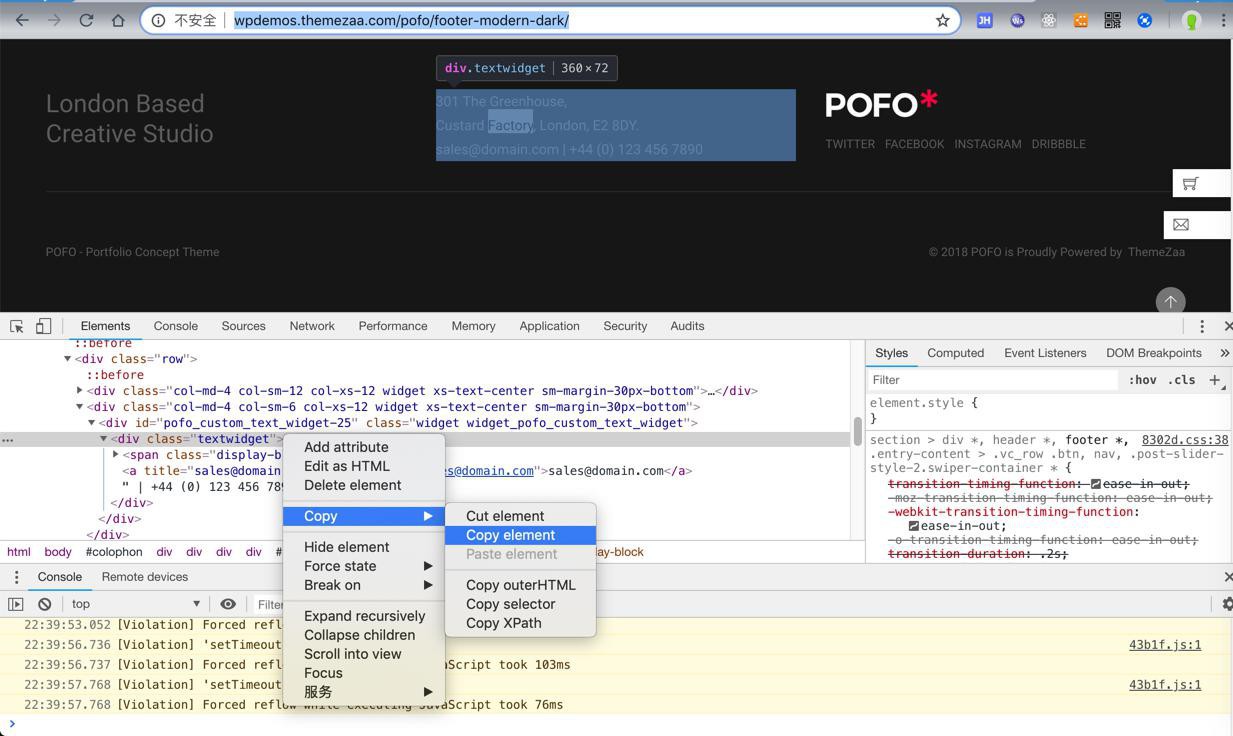Choose Copy outerHTML
Screen dimensions: 1233x736
520,585
